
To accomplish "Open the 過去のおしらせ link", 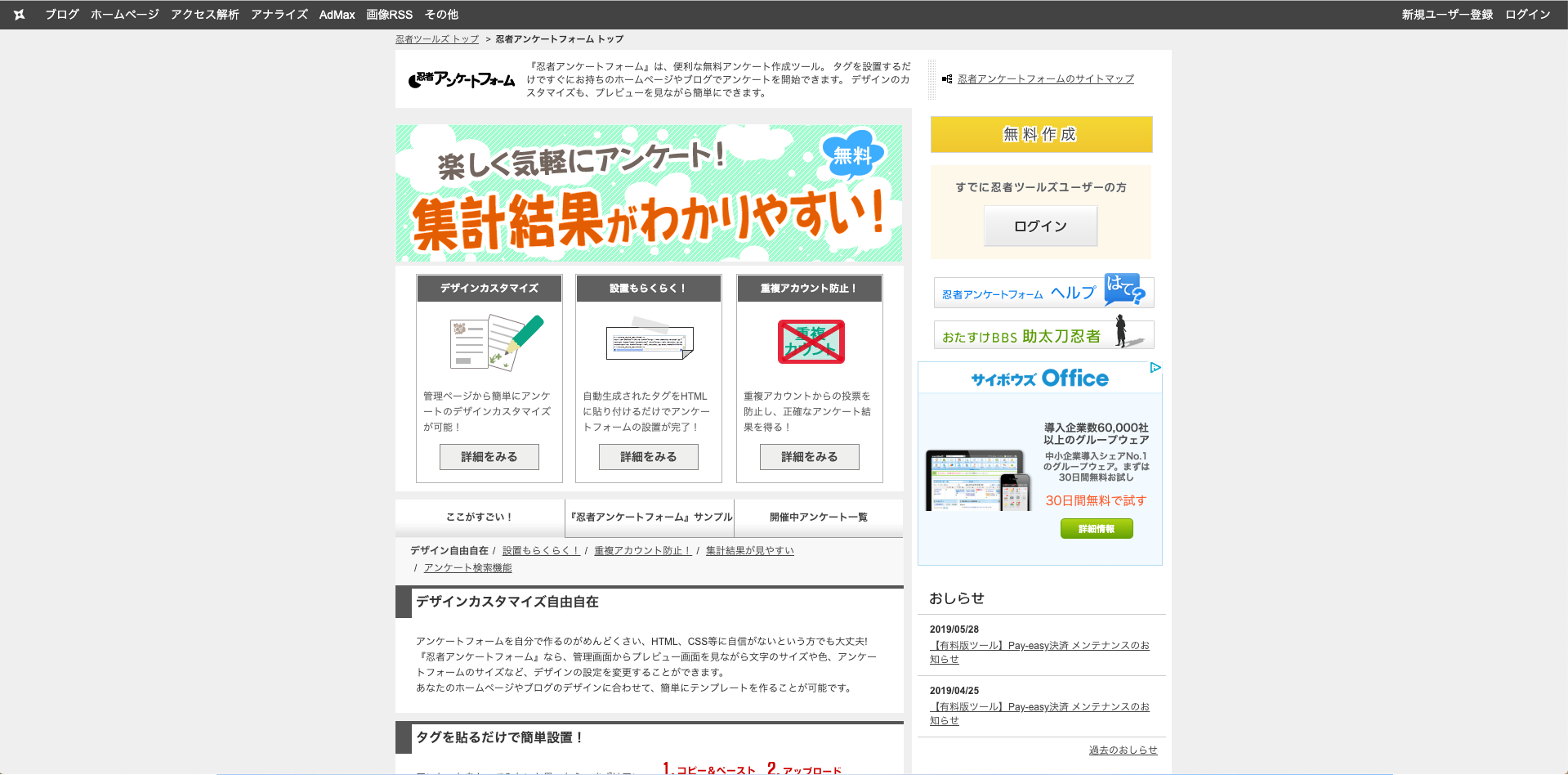I will coord(1123,749).
